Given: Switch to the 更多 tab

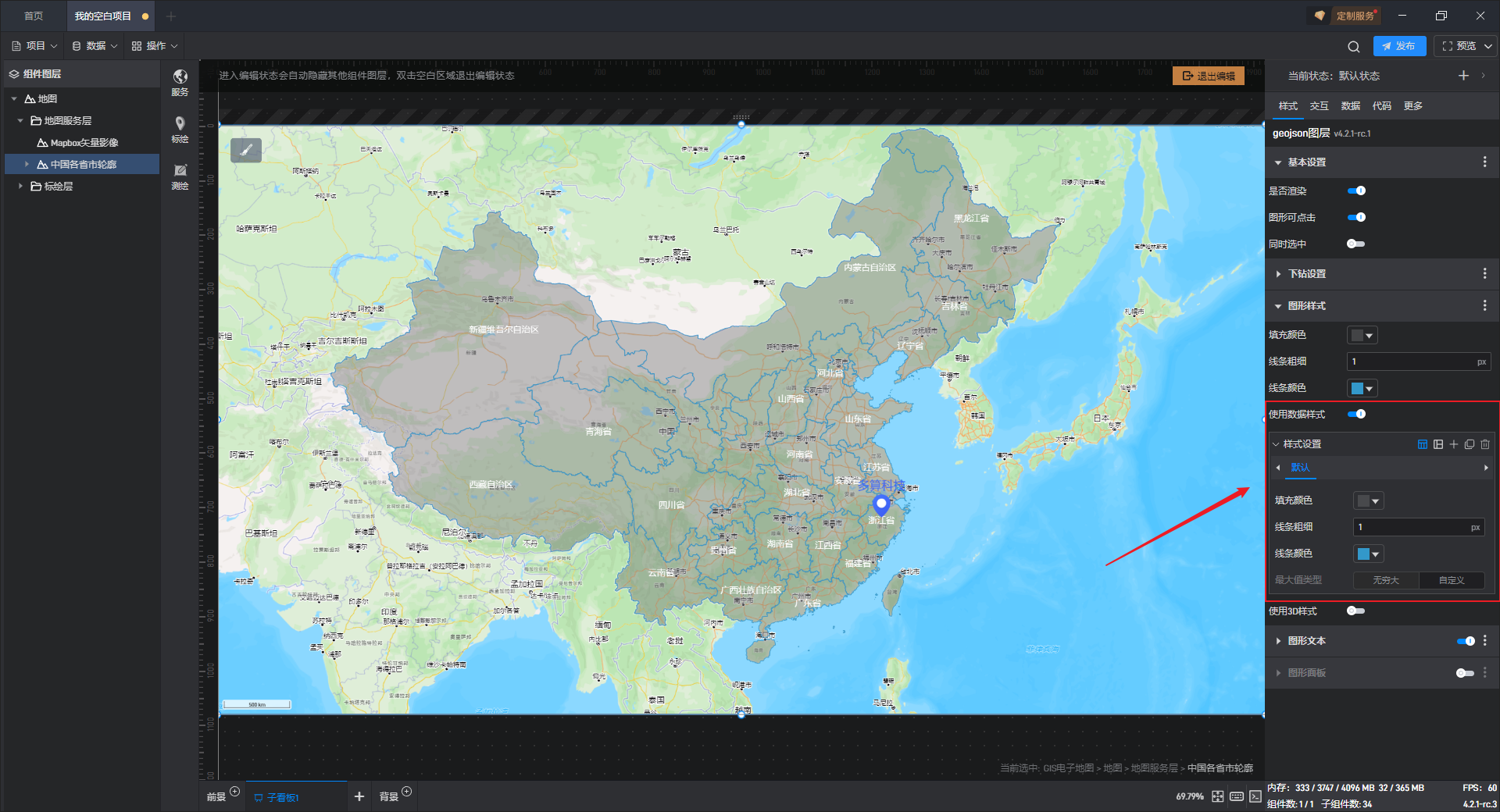Looking at the screenshot, I should (x=1412, y=106).
